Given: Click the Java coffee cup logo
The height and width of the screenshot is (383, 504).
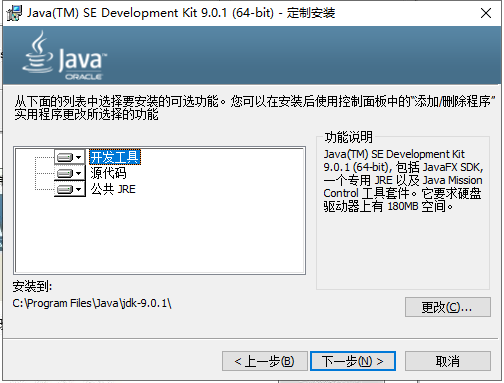Looking at the screenshot, I should (x=38, y=52).
